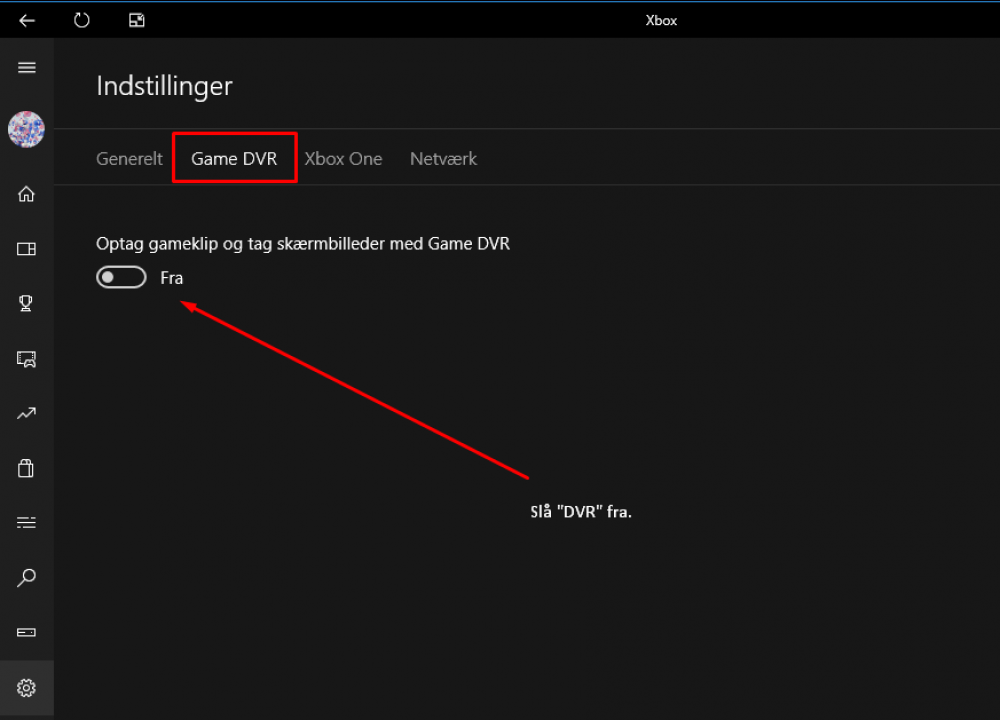Open My games icon in sidebar
This screenshot has height=720, width=1000.
point(26,249)
